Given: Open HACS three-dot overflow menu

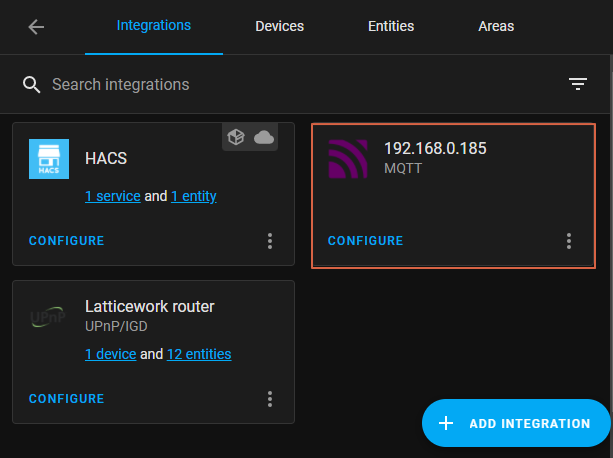Looking at the screenshot, I should 270,241.
